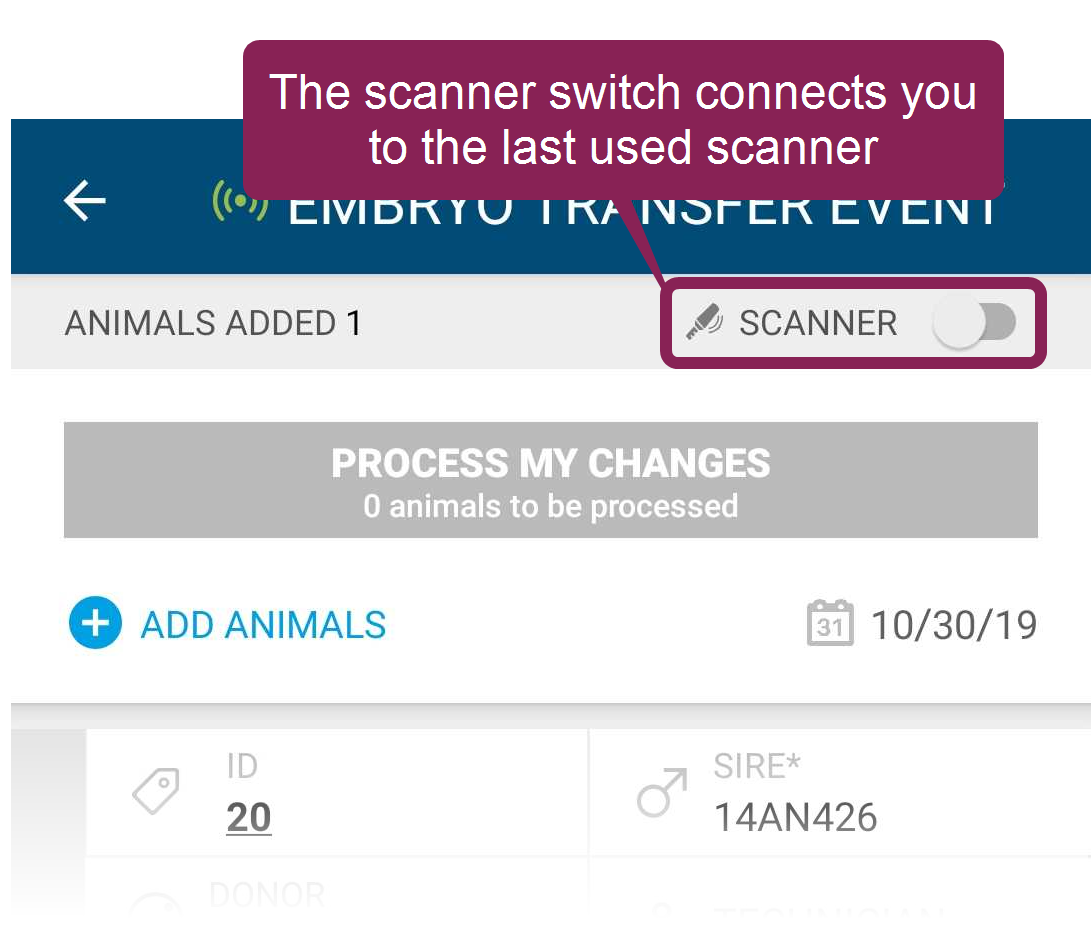Click the male symbol icon beside Sire
Viewport: 1091px width, 931px height.
662,793
